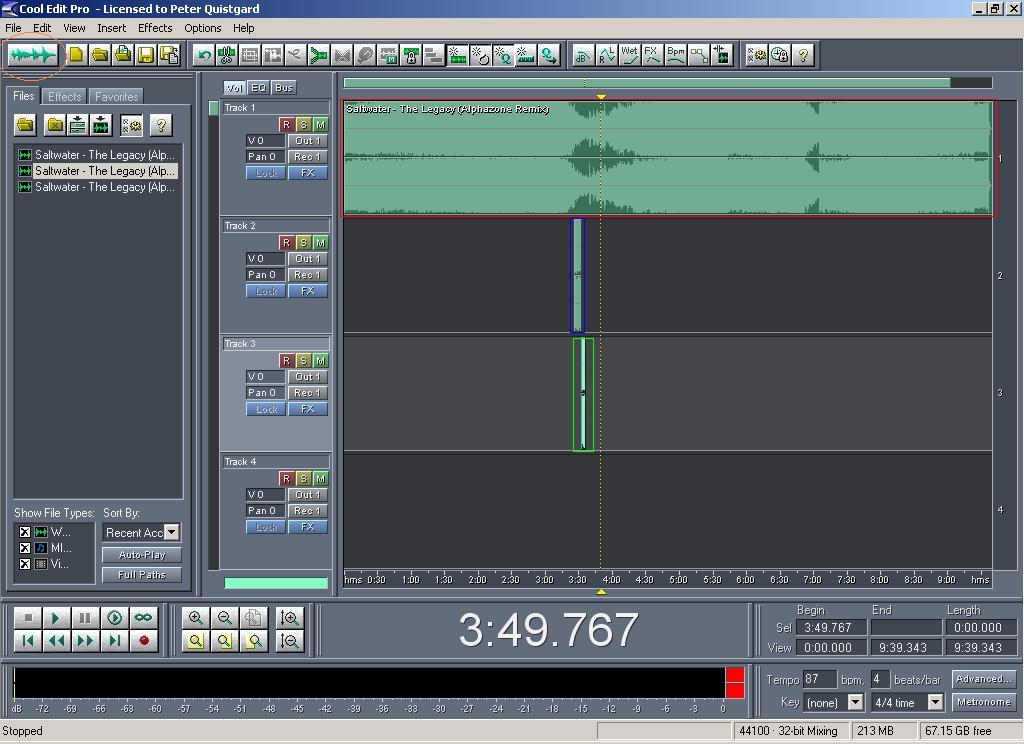Click the edit file waveform icon in Files panel
1024x744 pixels.
[x=101, y=124]
